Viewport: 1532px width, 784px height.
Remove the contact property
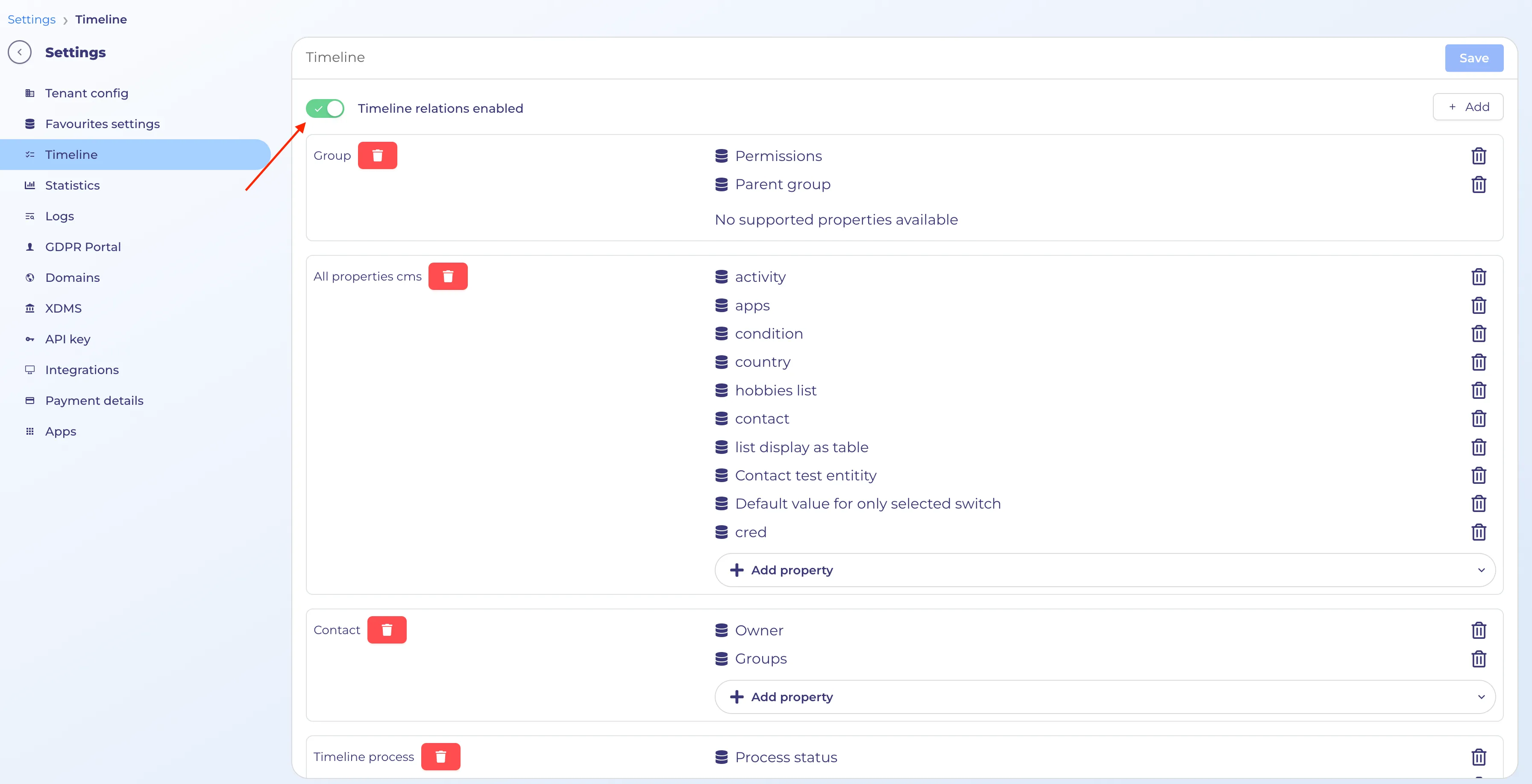(1479, 418)
